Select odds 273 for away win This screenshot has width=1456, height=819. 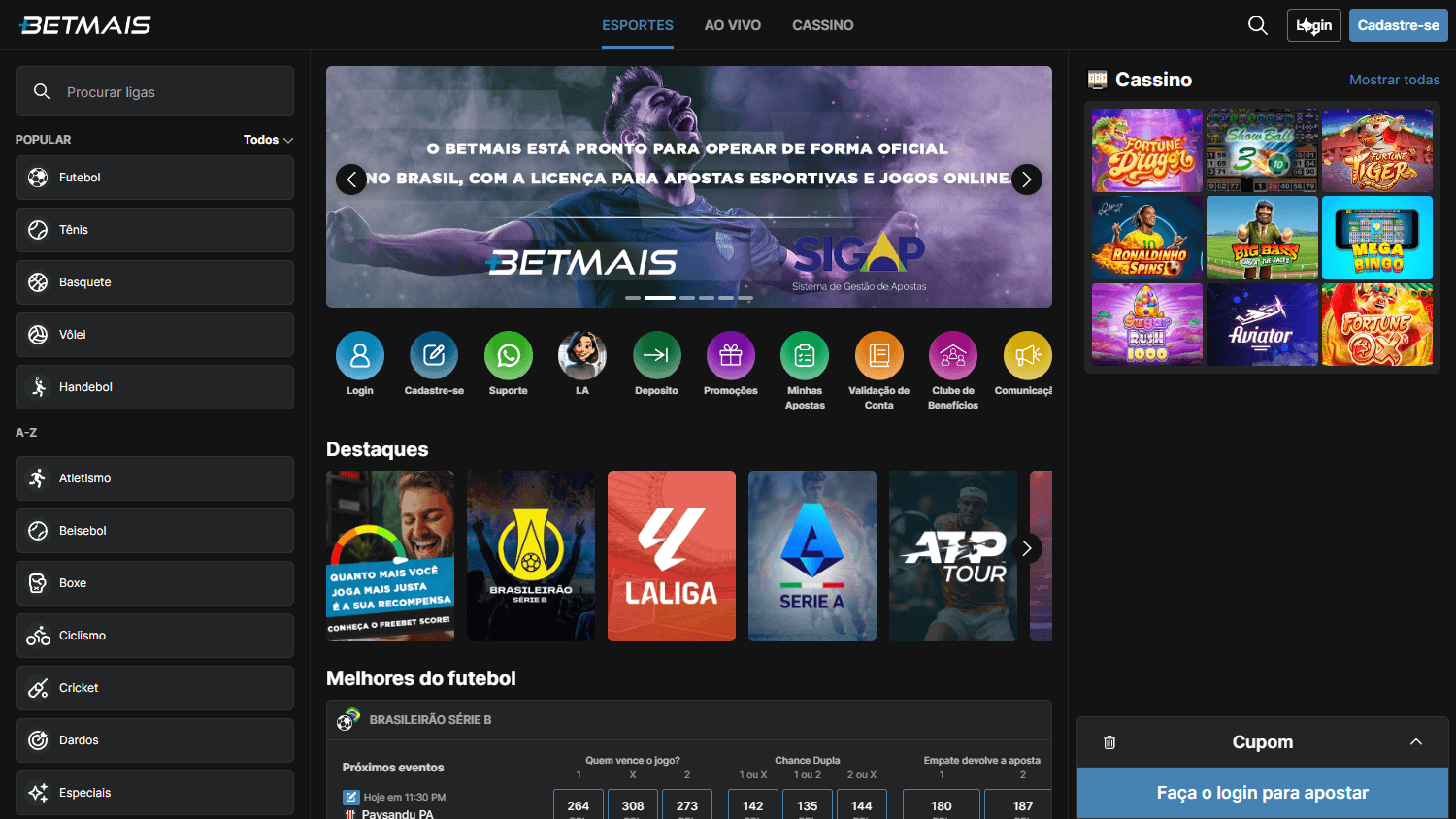tap(687, 805)
